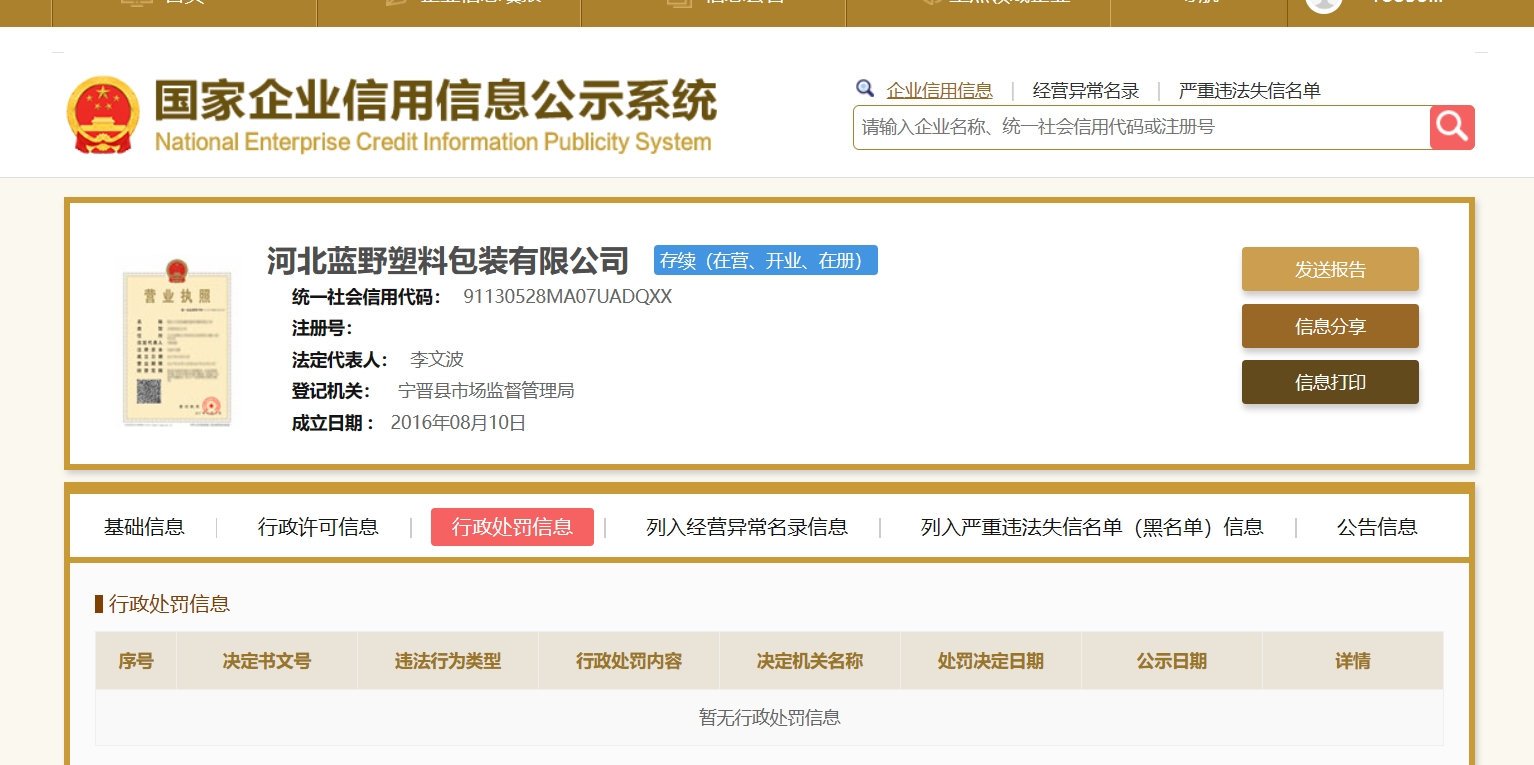Open the 列入严重违法失信名单（黑名单）信息 tab
This screenshot has width=1534, height=765.
pos(1092,527)
